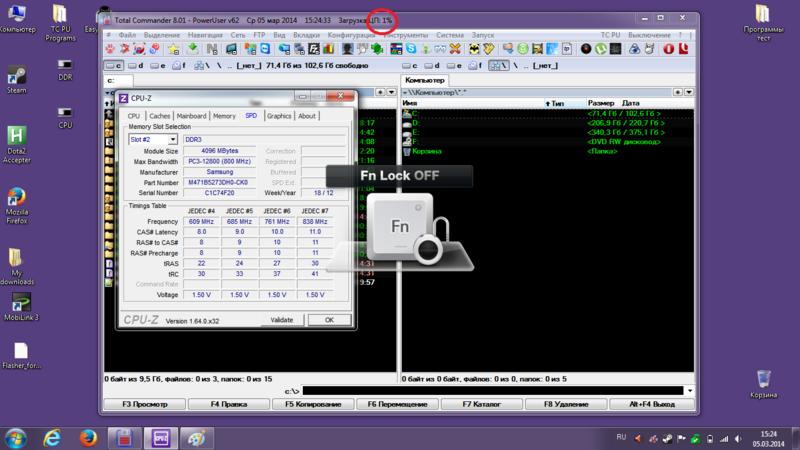Image resolution: width=800 pixels, height=450 pixels.
Task: Open the star favorites icon in Total Commander toolbar
Action: 173,49
